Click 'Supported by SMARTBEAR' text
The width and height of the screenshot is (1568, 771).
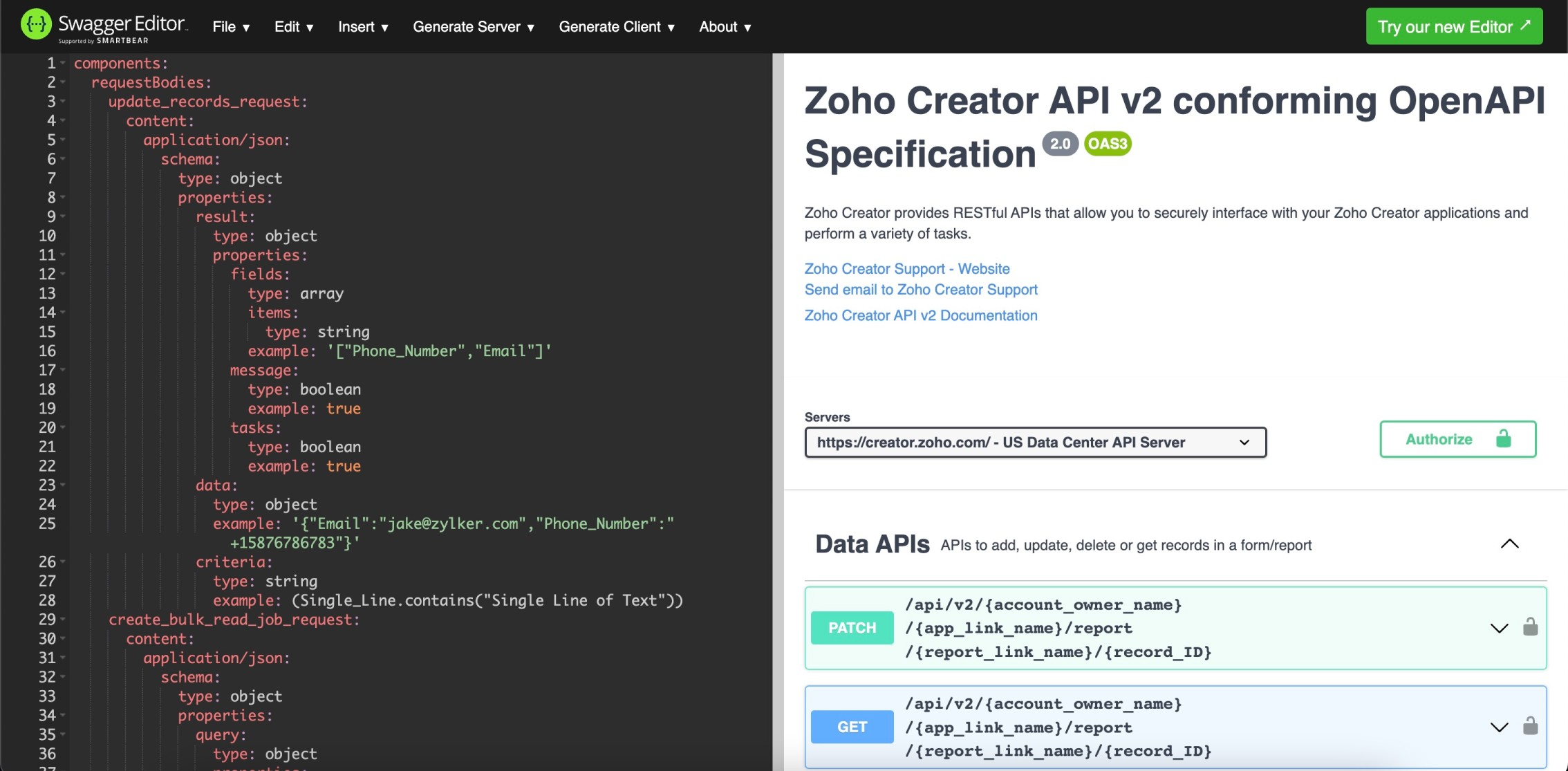coord(103,41)
